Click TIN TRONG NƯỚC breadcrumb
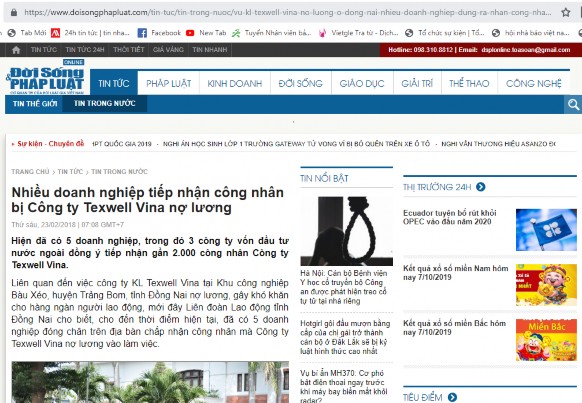The width and height of the screenshot is (582, 403). 120,171
